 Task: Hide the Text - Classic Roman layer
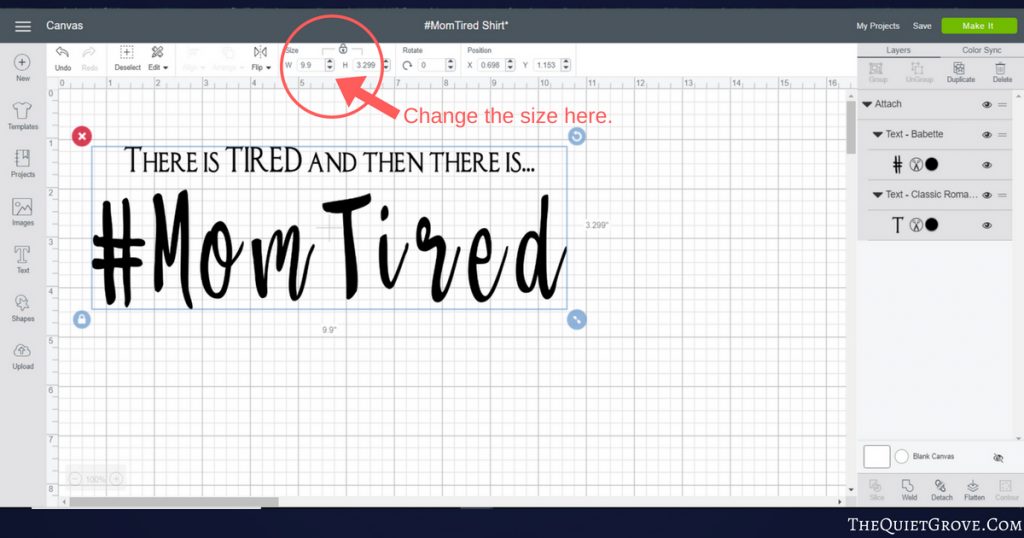(x=987, y=195)
